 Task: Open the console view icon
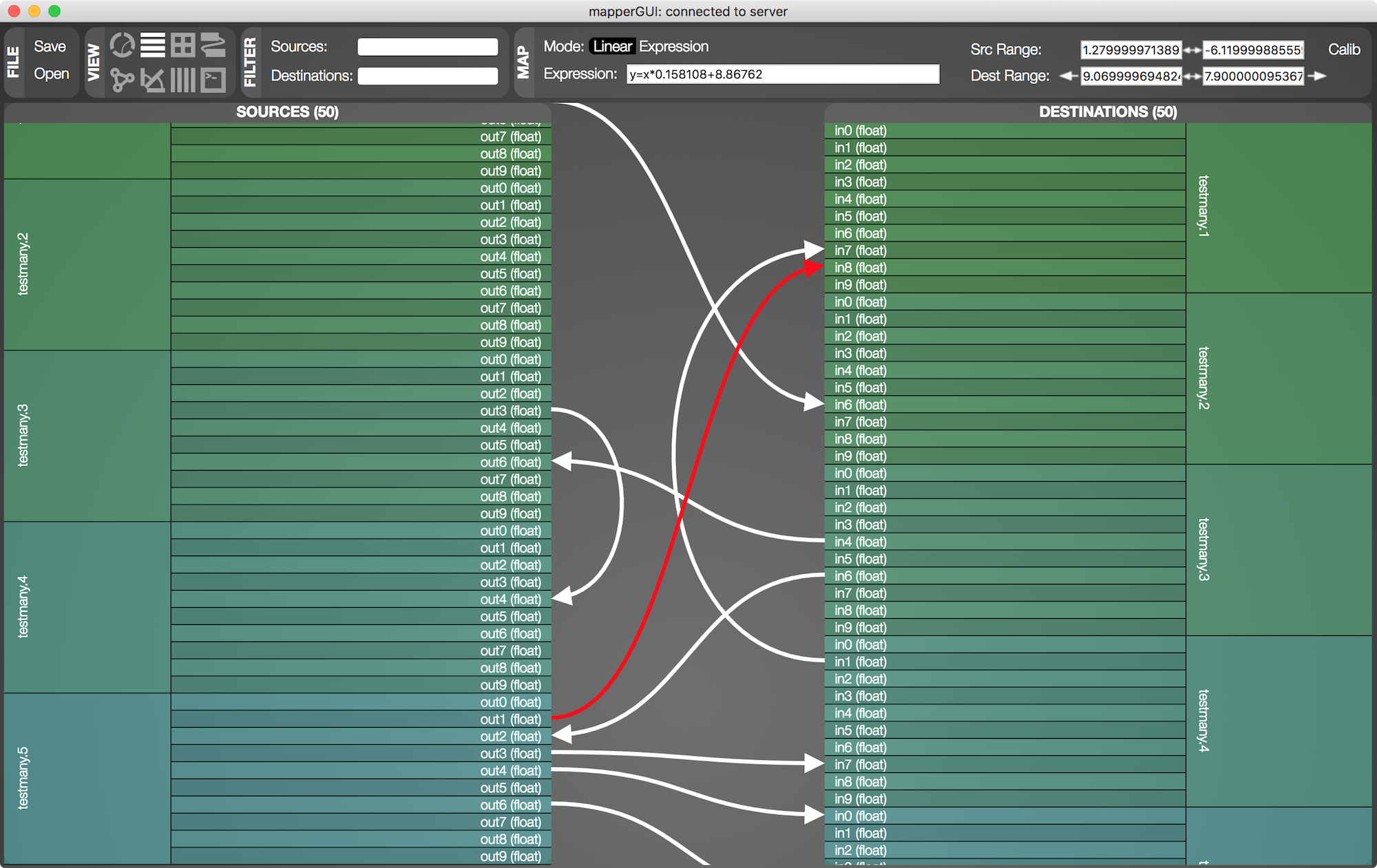pos(213,80)
